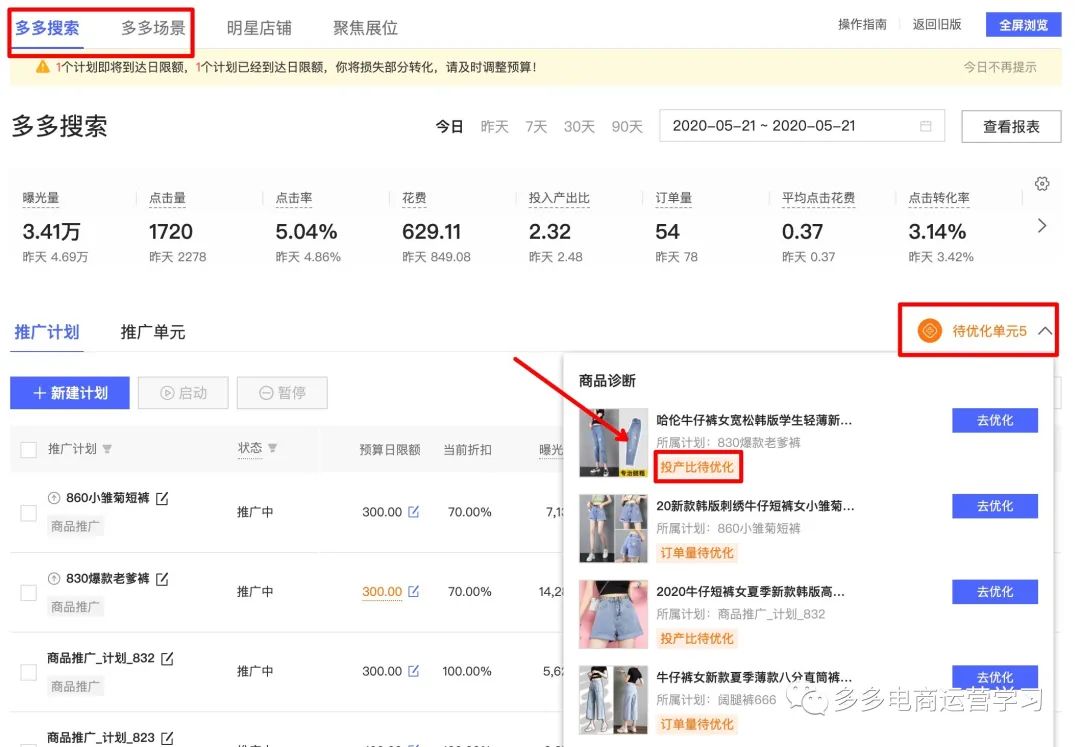
Task: Click 去优化 for 哈伦牛仔裤女宽松韩版 item
Action: tap(995, 420)
